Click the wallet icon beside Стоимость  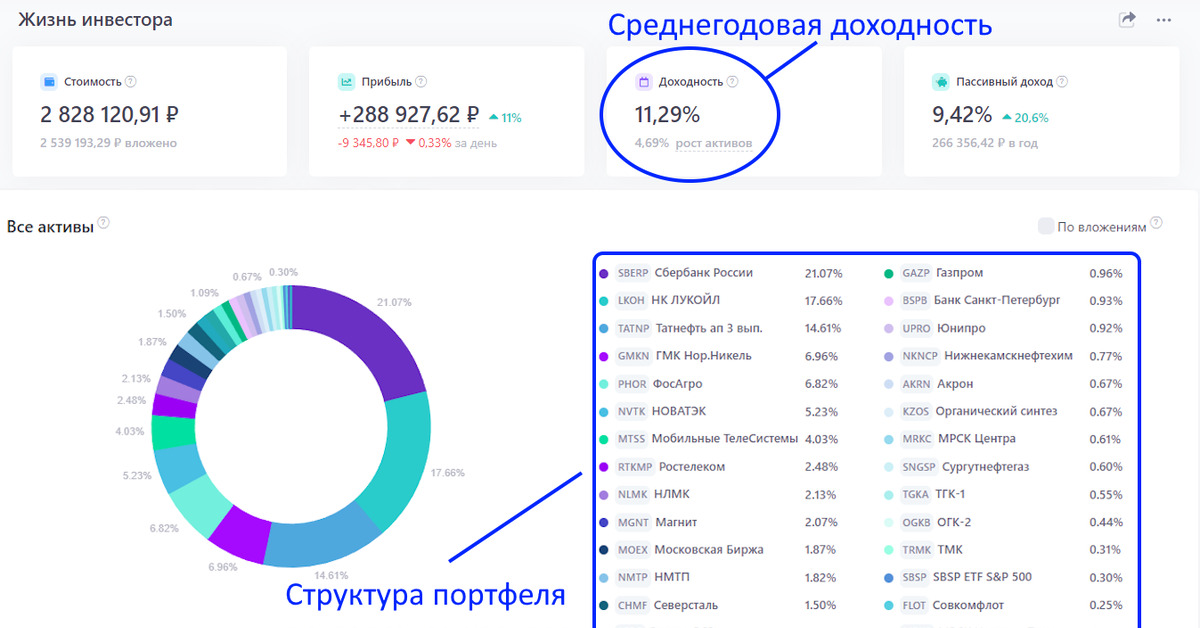49,82
